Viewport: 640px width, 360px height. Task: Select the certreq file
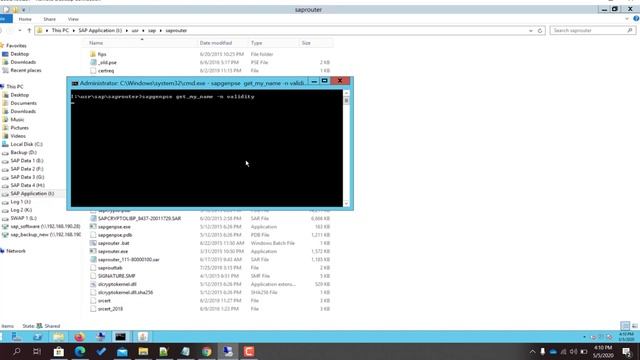(106, 71)
